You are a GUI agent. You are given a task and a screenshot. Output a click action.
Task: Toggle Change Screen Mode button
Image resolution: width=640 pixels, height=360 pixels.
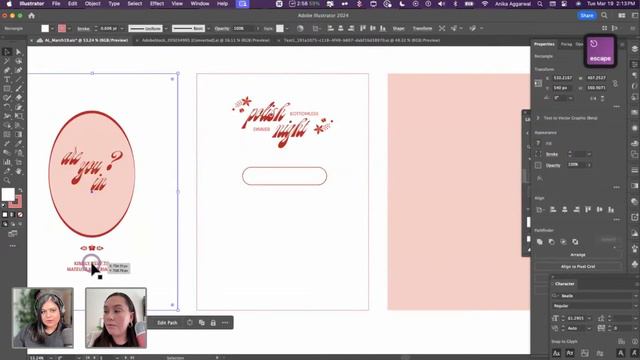pyautogui.click(x=13, y=234)
